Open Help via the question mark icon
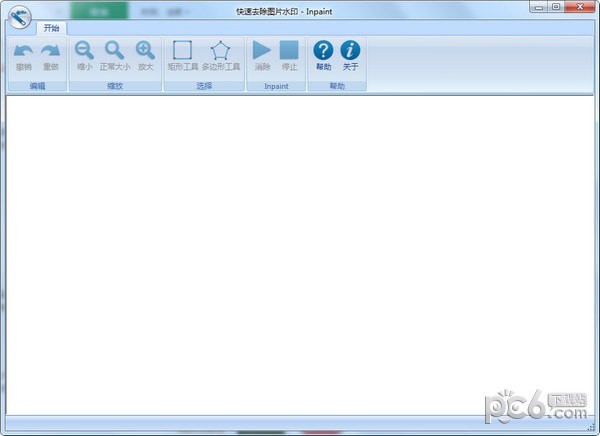Image resolution: width=600 pixels, height=436 pixels. pos(323,51)
